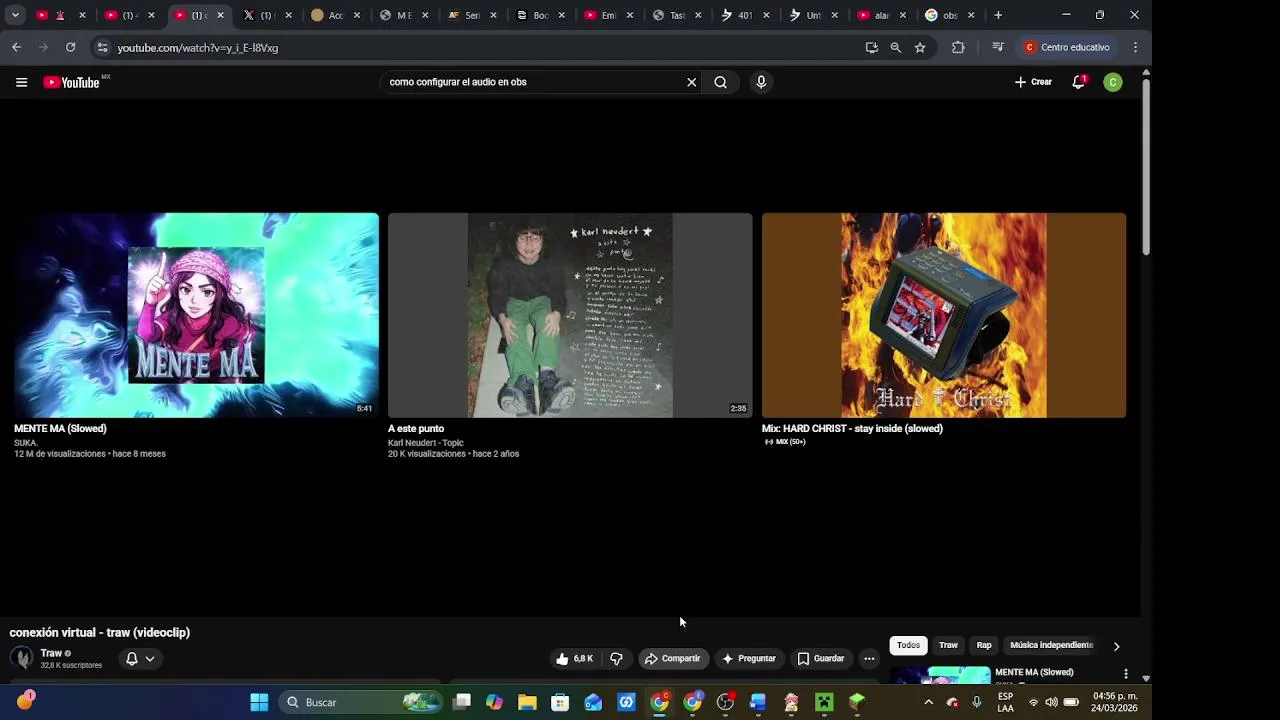This screenshot has height=720, width=1280.
Task: Select the Traw filter chip
Action: [x=948, y=646]
